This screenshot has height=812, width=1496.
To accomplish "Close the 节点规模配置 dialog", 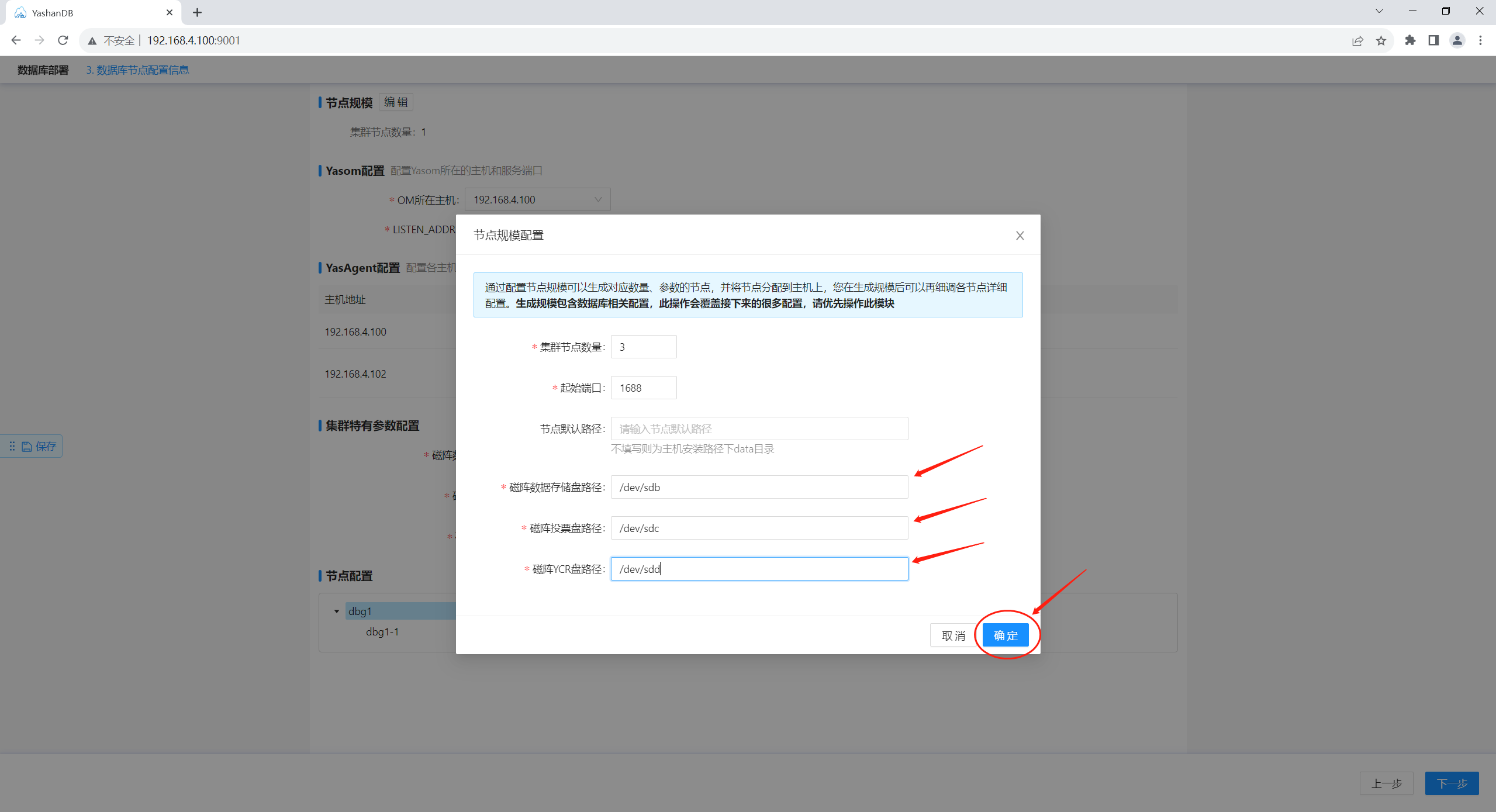I will [x=1020, y=235].
